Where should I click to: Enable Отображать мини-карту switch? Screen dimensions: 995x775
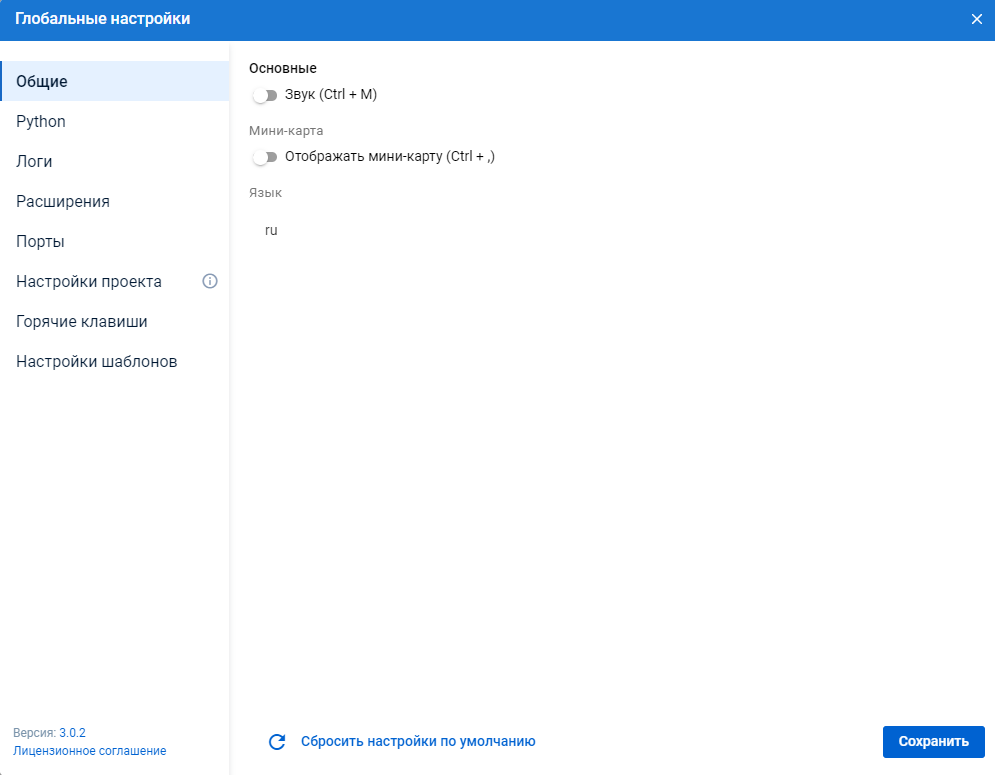265,157
